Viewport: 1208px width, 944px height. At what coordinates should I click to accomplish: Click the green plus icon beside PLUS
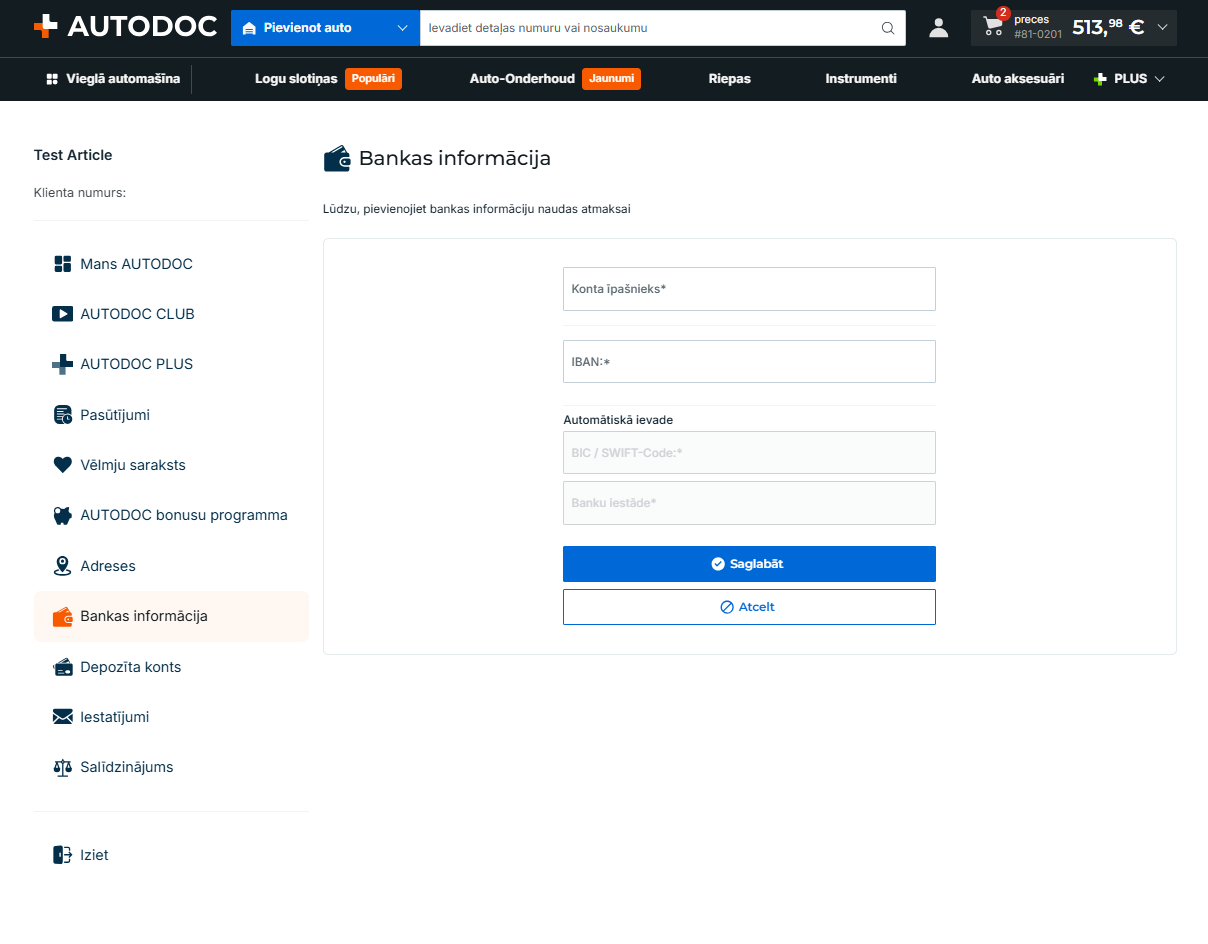tap(1100, 79)
